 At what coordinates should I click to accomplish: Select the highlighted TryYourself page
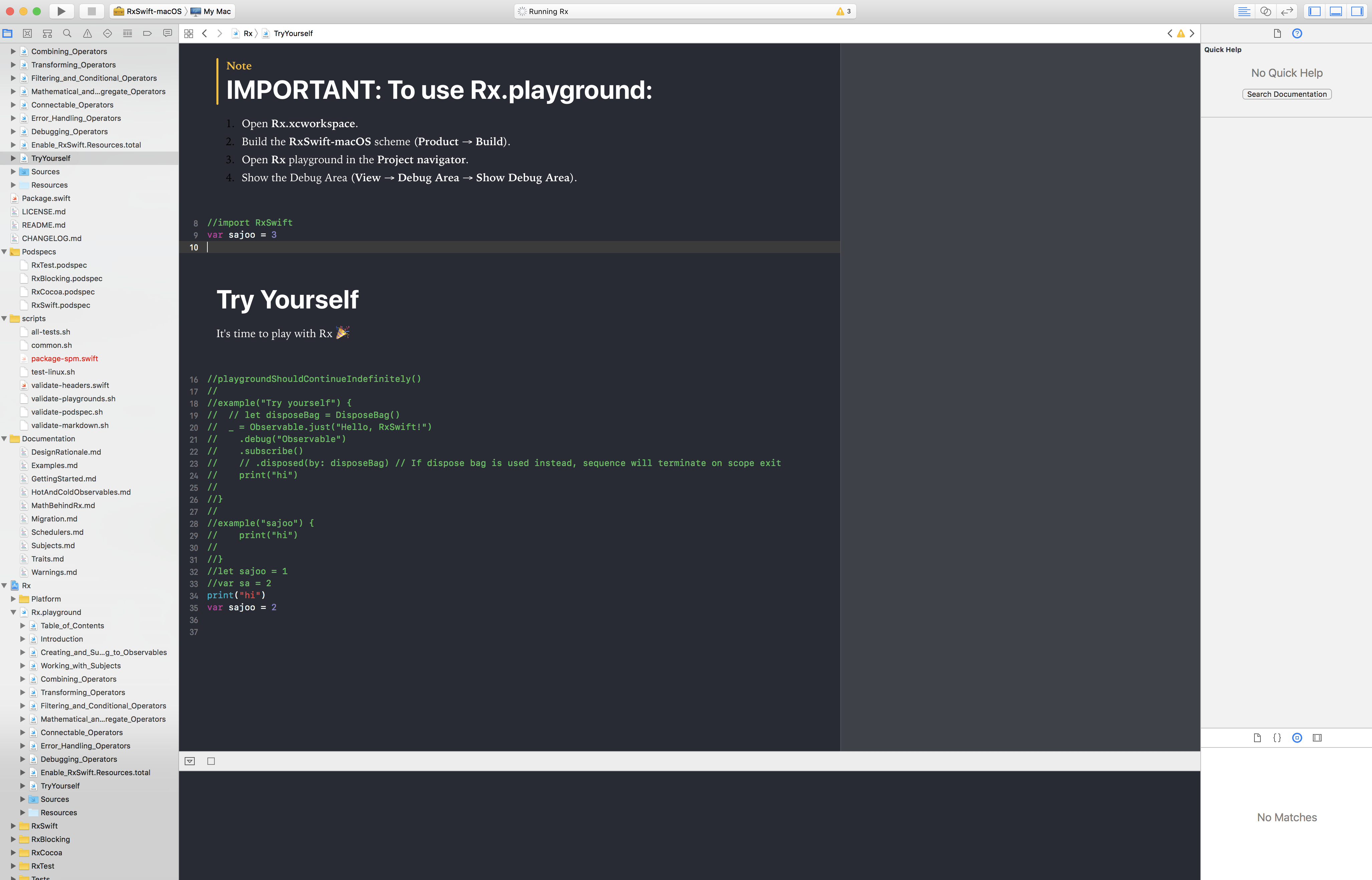[89, 158]
